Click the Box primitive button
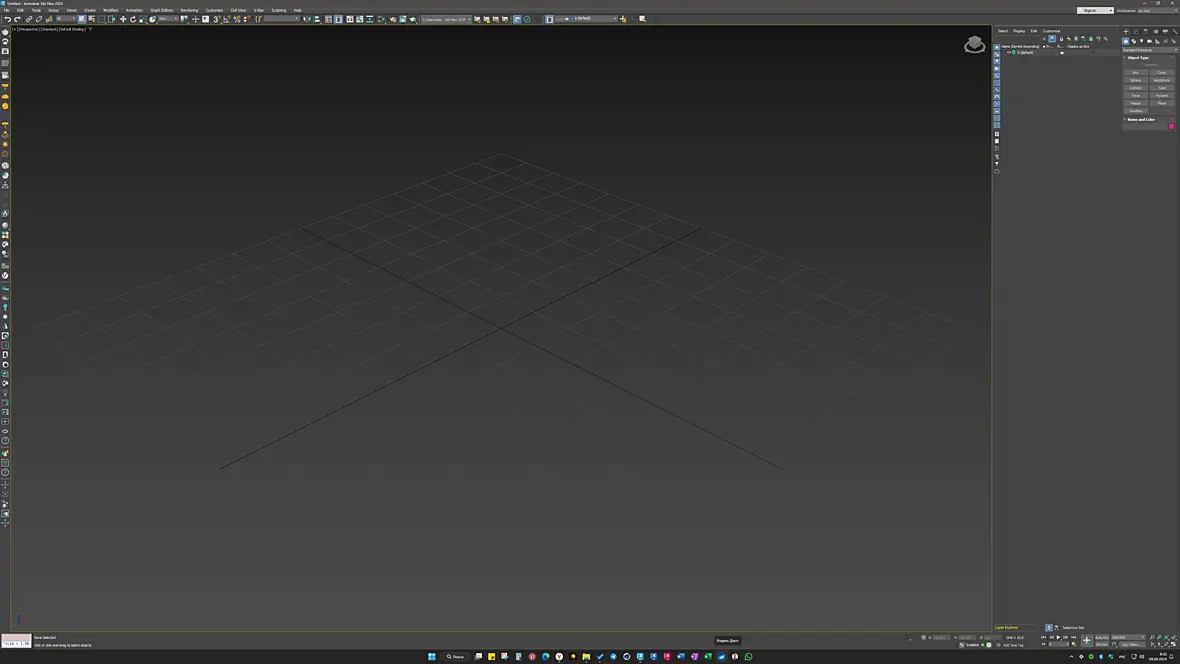The image size is (1180, 664). (x=1136, y=72)
